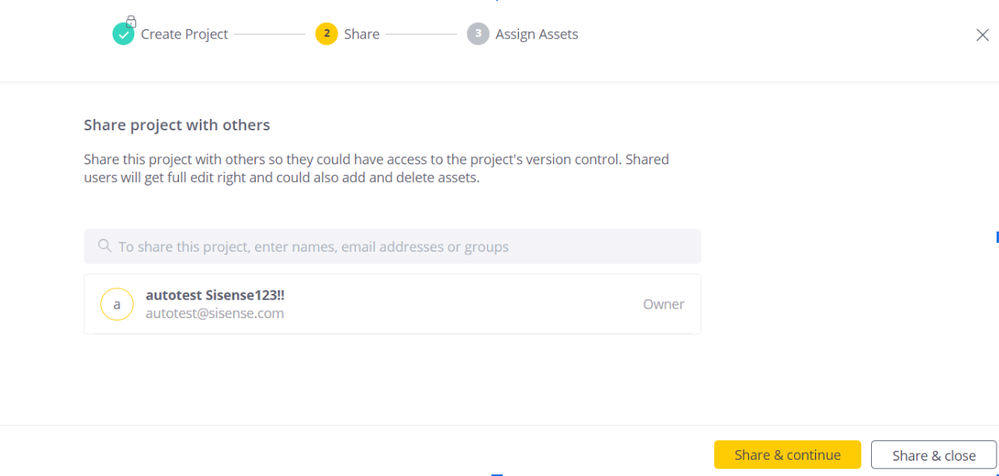This screenshot has width=999, height=476.
Task: Click the green checkmark Create Project step icon
Action: (123, 35)
